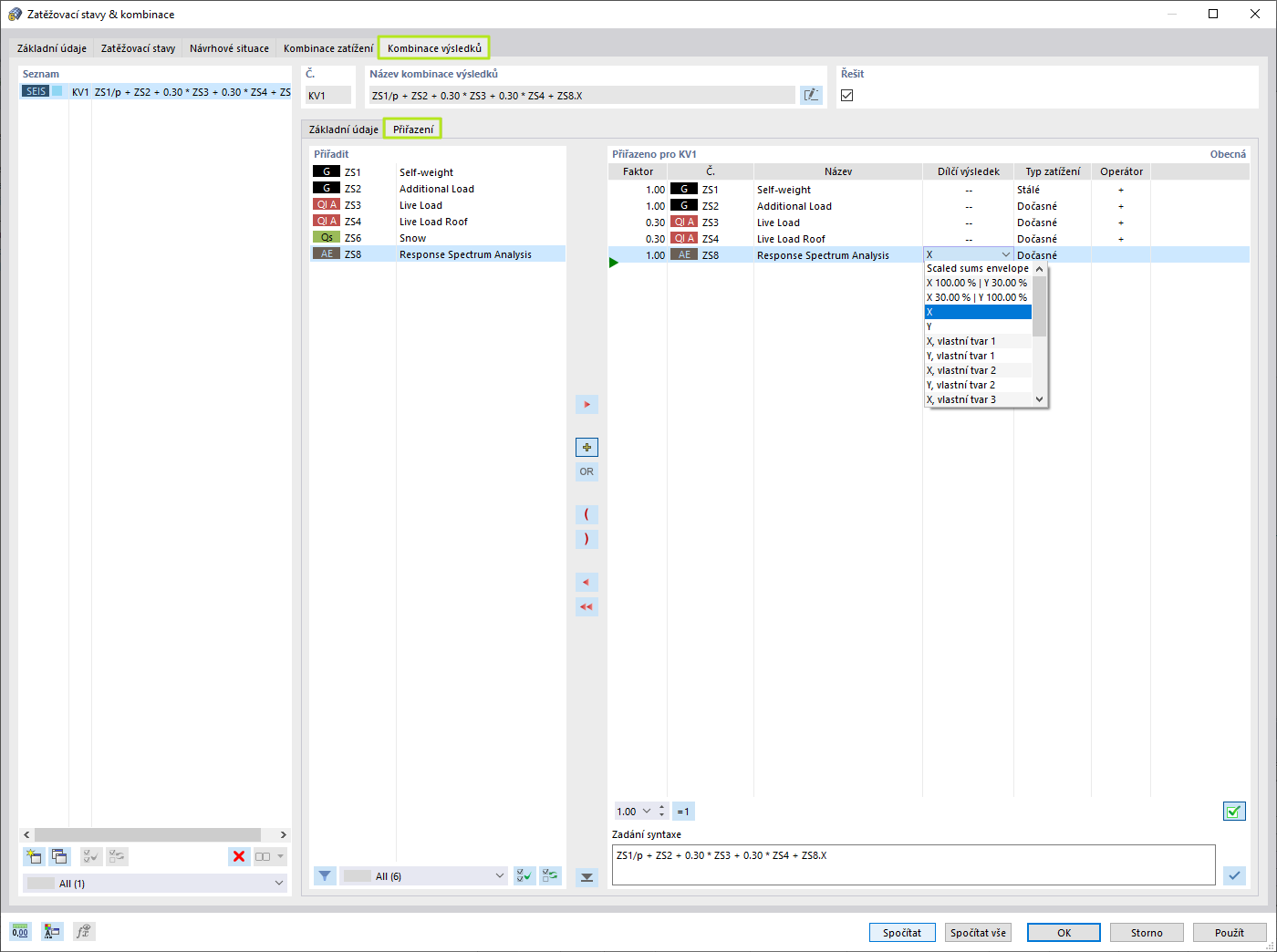The width and height of the screenshot is (1277, 952).
Task: Click the greyed invert-selection icon below the list
Action: (118, 856)
